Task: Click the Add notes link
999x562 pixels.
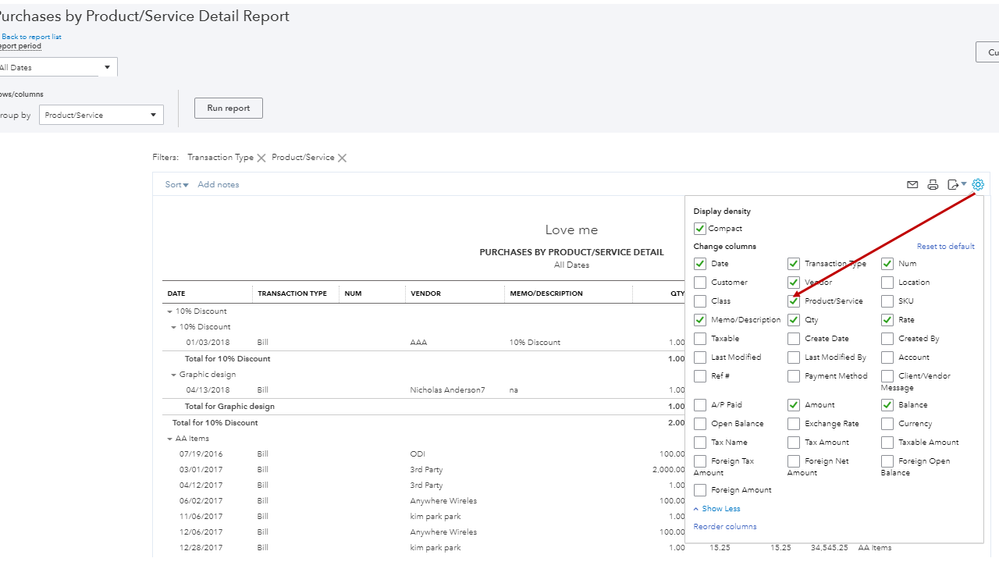Action: tap(218, 185)
